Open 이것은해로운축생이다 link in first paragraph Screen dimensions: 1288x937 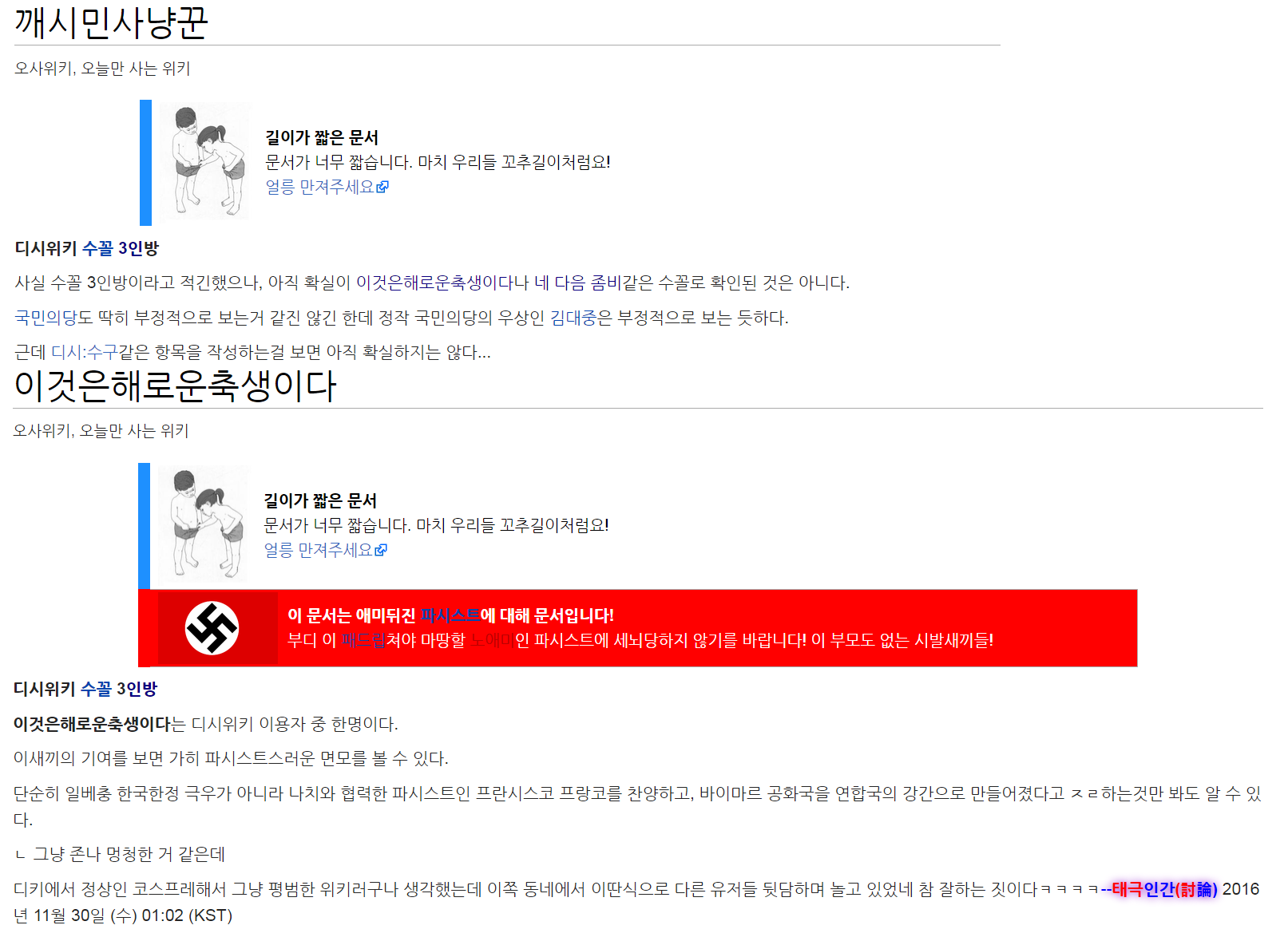434,283
